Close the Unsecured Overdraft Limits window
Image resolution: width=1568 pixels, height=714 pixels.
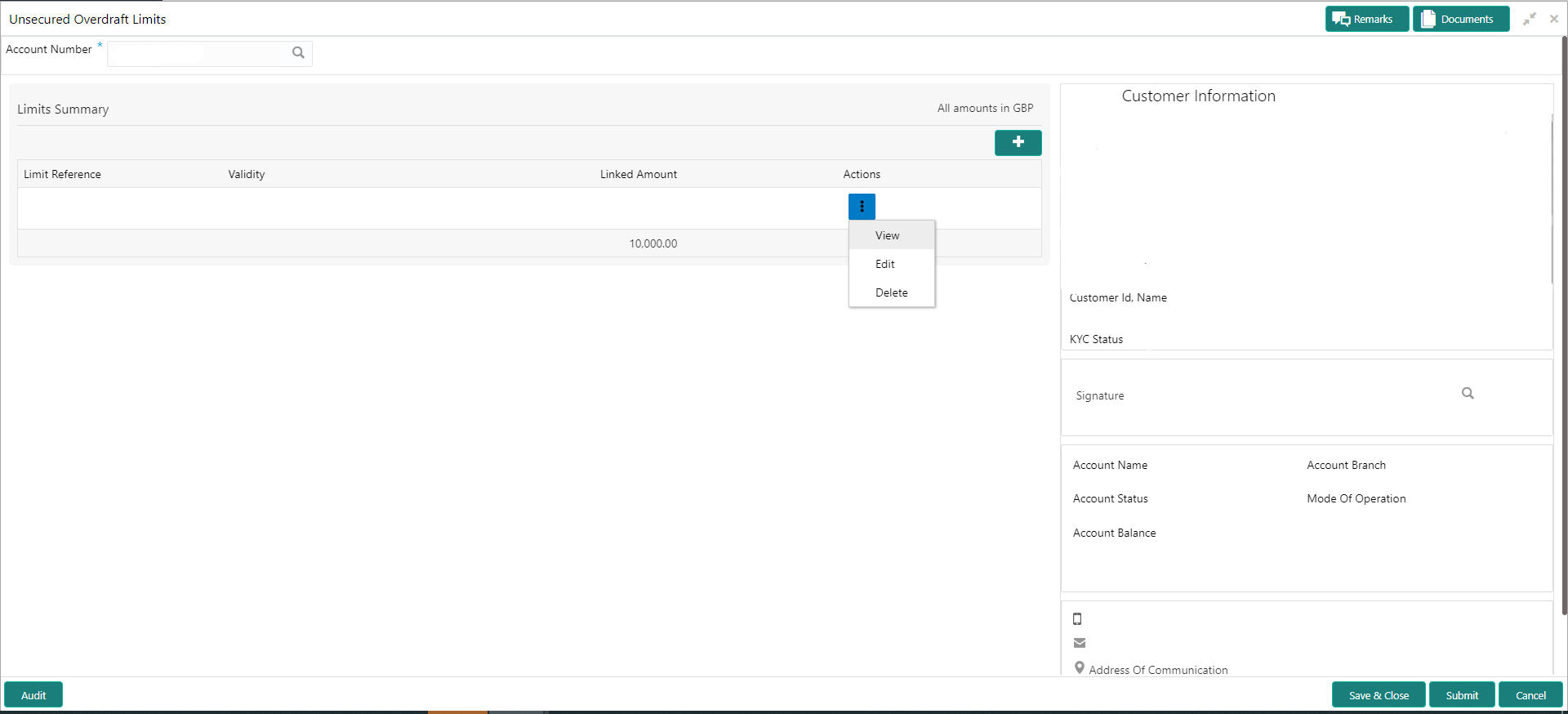1554,19
